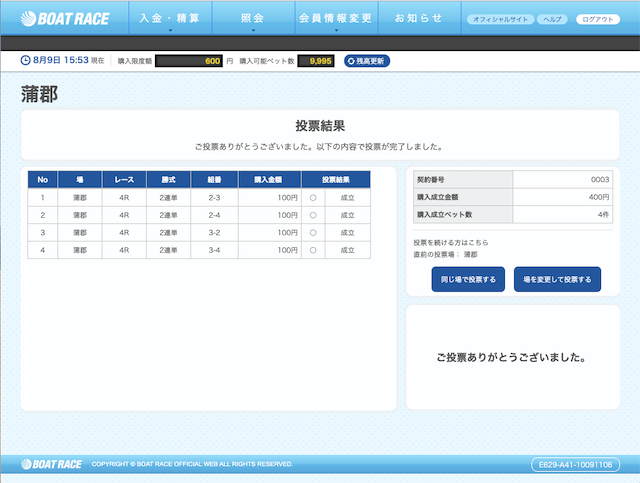
Task: Click the No column header
Action: pos(42,180)
